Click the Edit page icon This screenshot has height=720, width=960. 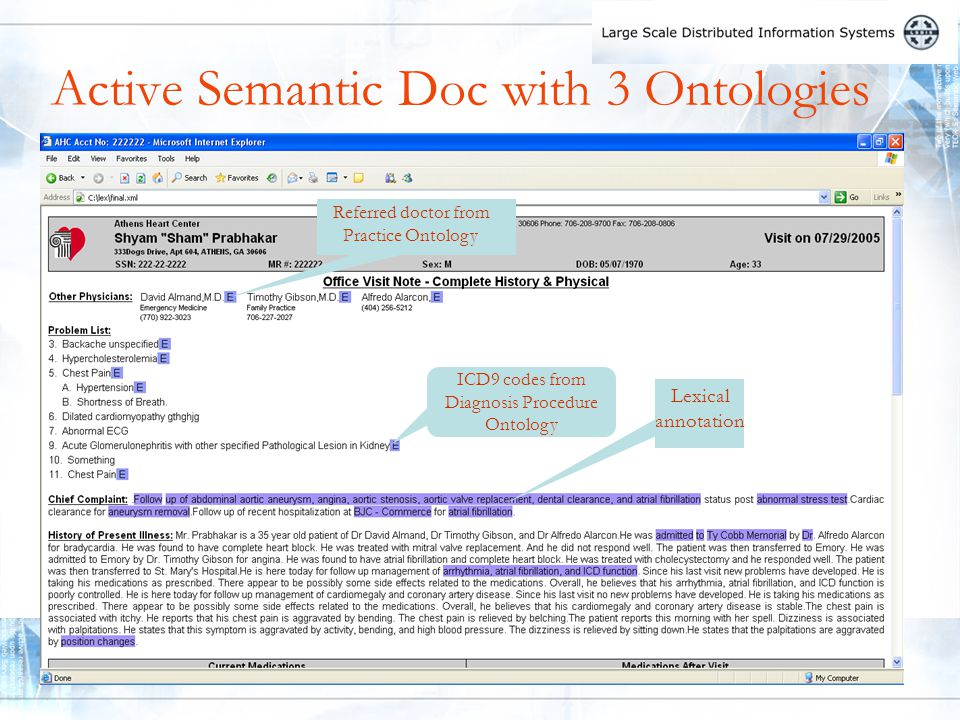pyautogui.click(x=332, y=178)
